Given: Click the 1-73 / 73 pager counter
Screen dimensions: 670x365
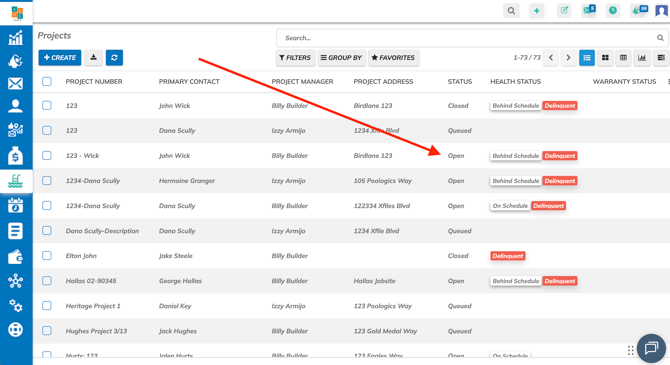Looking at the screenshot, I should tap(527, 58).
